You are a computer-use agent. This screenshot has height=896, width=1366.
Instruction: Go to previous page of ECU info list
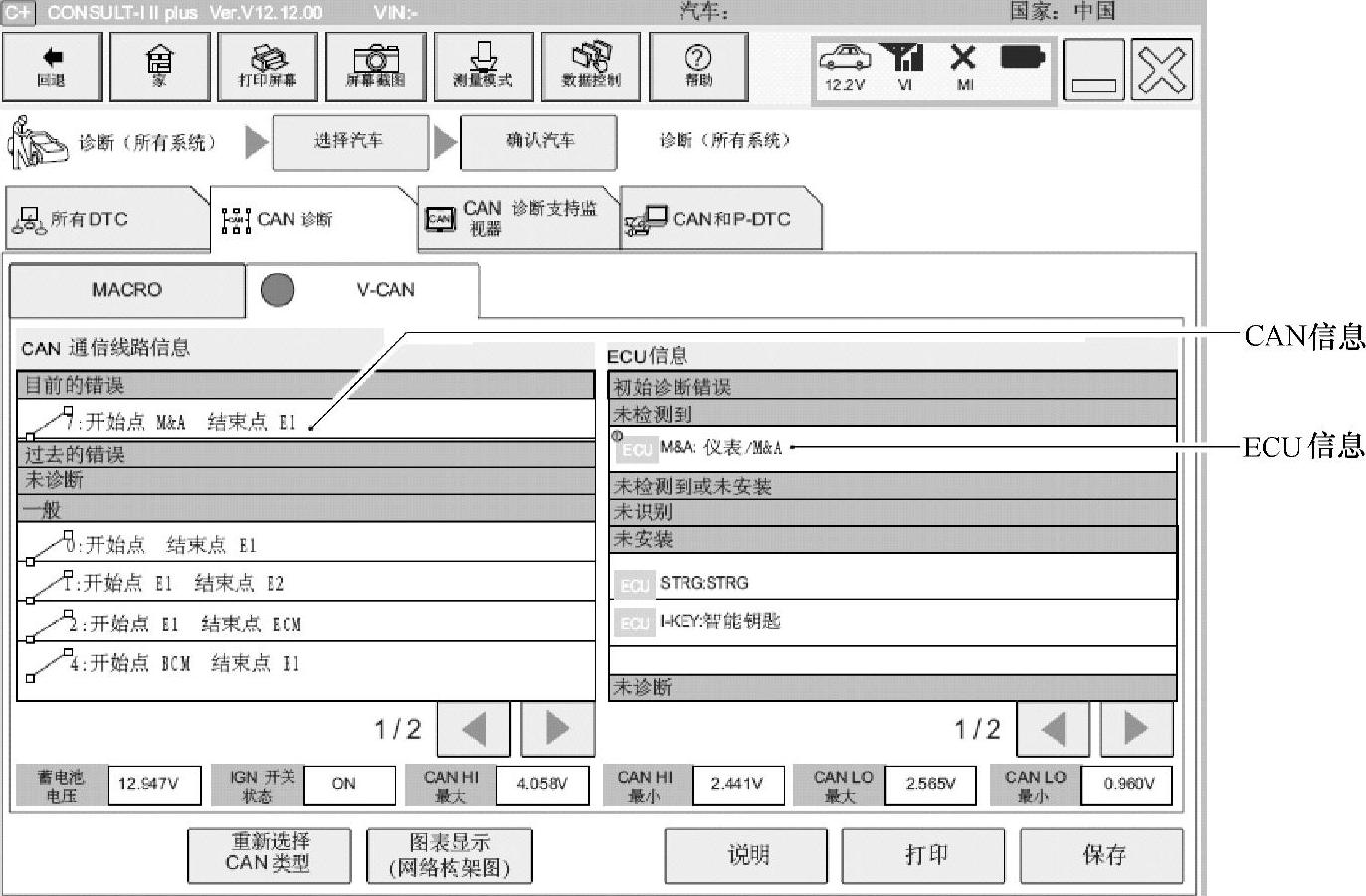(1053, 728)
